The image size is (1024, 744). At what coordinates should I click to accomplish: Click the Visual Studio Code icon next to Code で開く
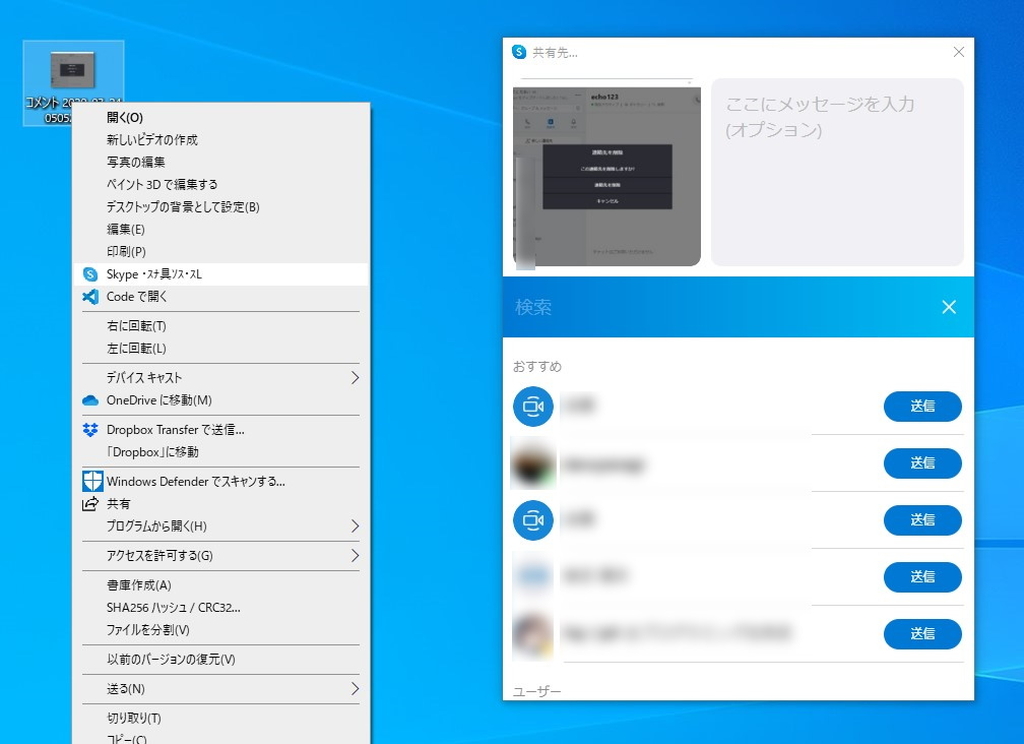[91, 297]
